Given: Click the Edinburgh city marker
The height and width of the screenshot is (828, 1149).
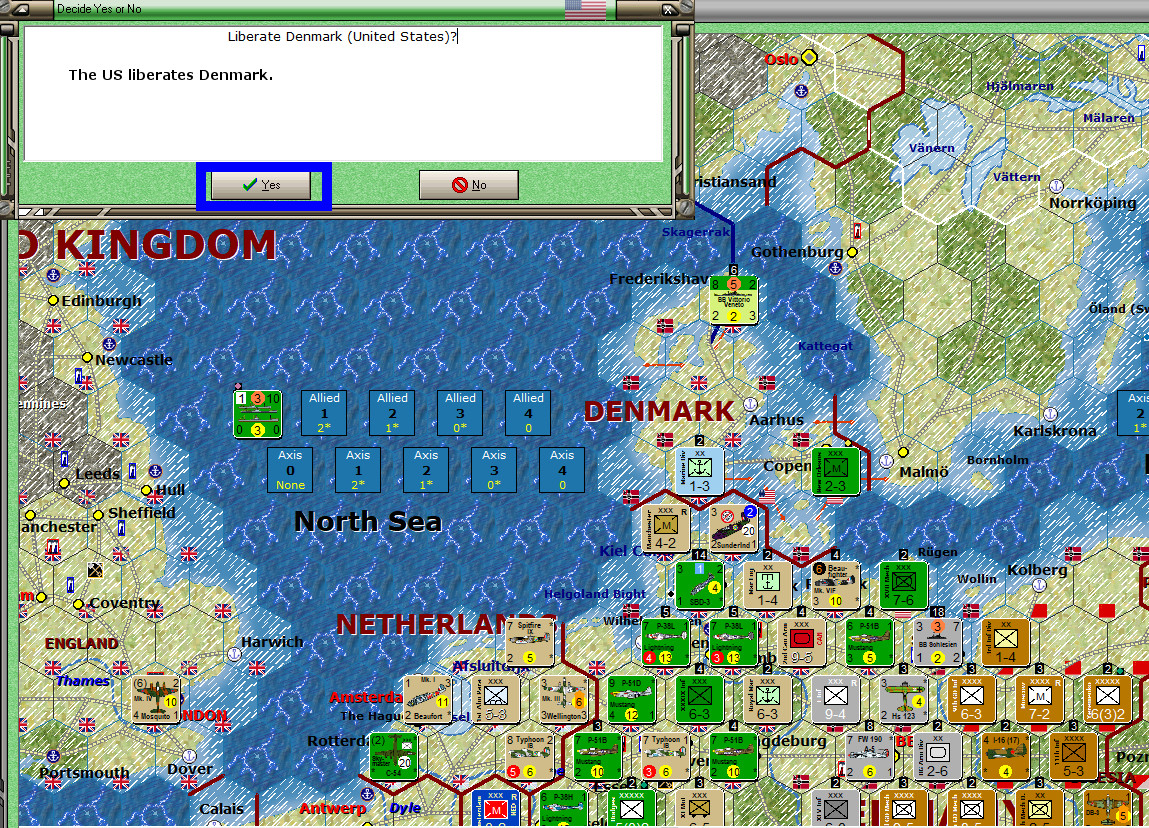Looking at the screenshot, I should point(53,300).
